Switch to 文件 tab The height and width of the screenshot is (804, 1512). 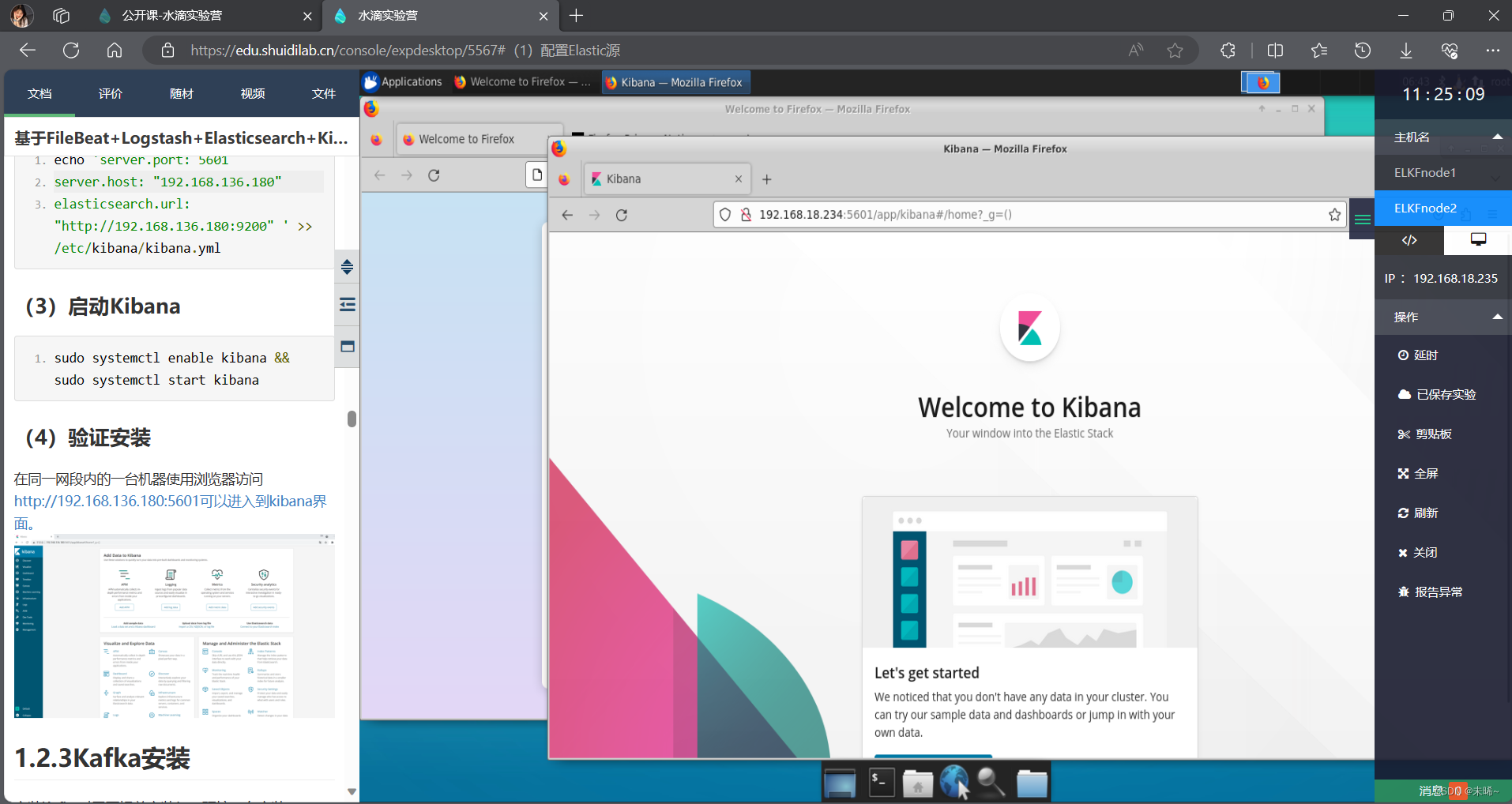coord(324,94)
